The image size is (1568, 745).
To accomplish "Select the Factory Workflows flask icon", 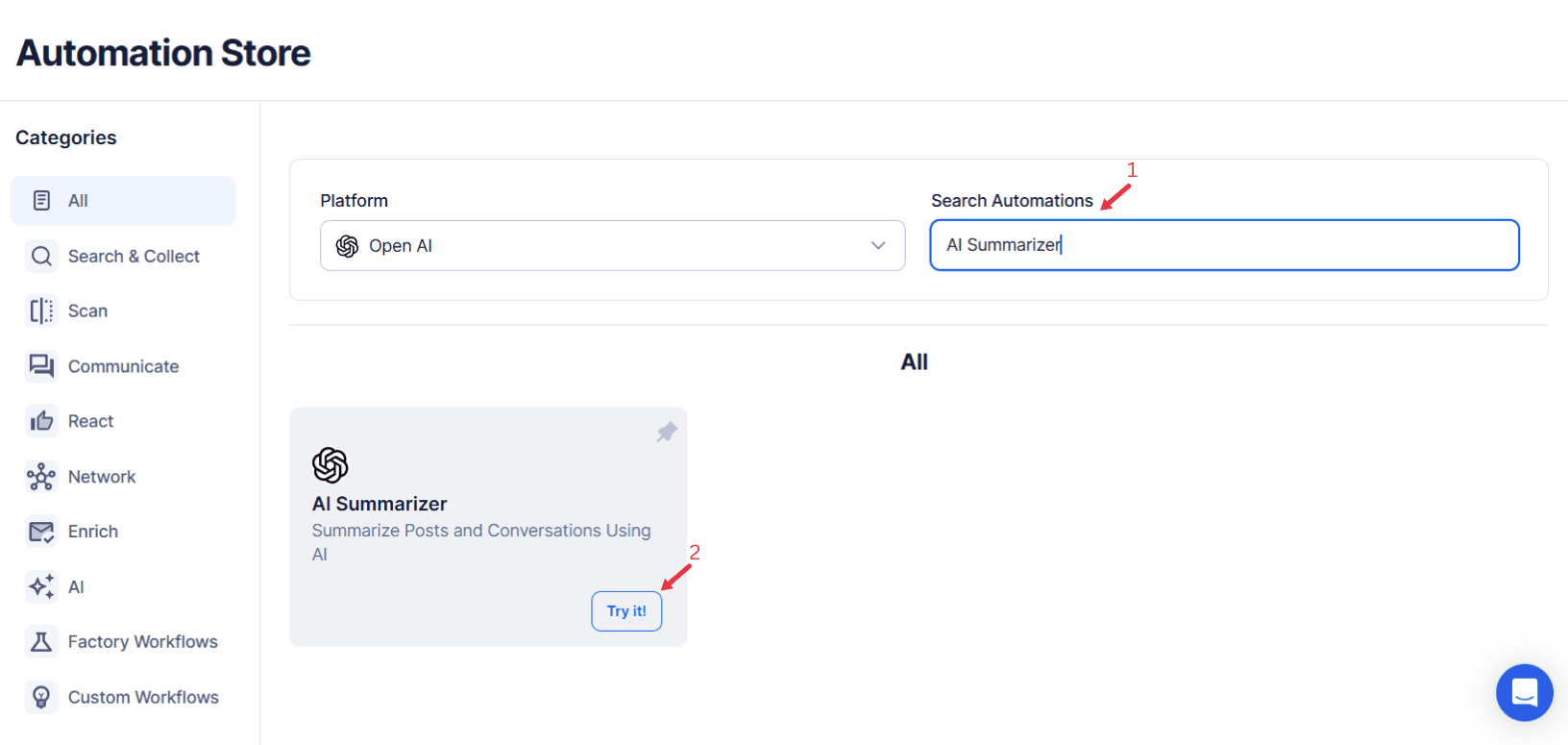I will click(40, 641).
